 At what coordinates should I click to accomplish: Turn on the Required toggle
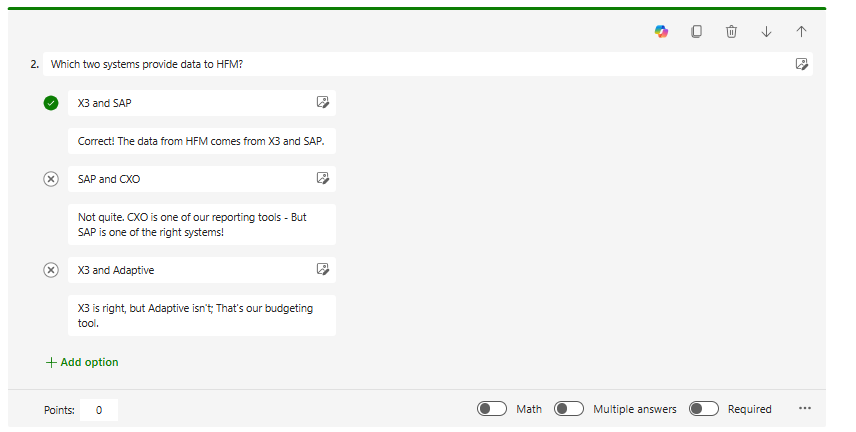coord(703,409)
